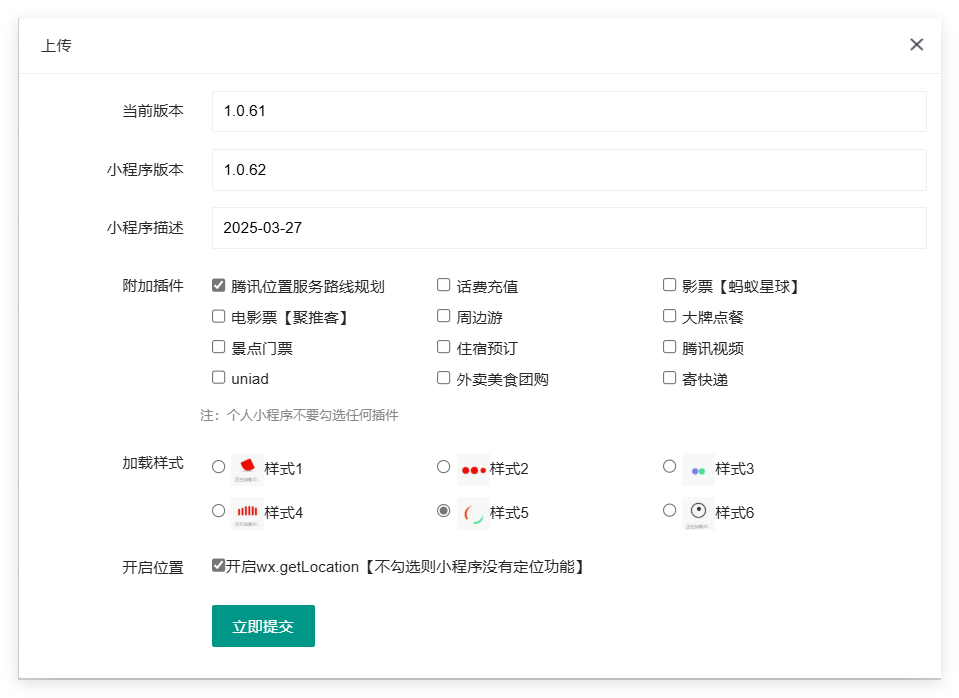This screenshot has width=959, height=698.
Task: Click the spinning arc preview for 样式5
Action: (473, 513)
